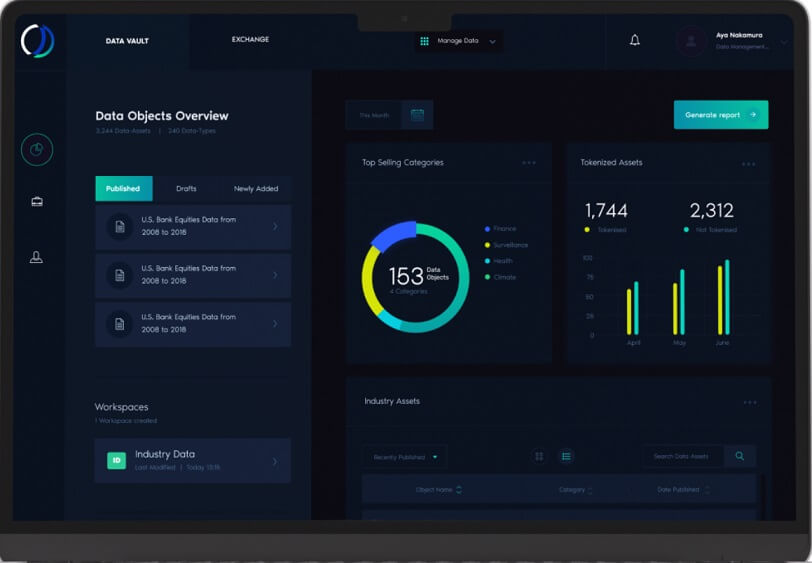Click the notification bell icon

coord(634,41)
